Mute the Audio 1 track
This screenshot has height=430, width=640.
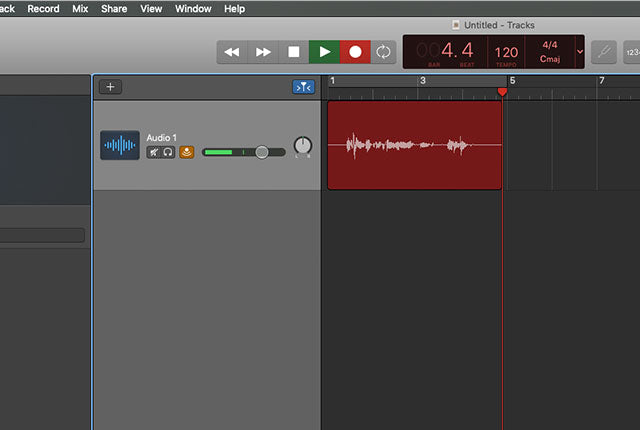click(x=154, y=152)
